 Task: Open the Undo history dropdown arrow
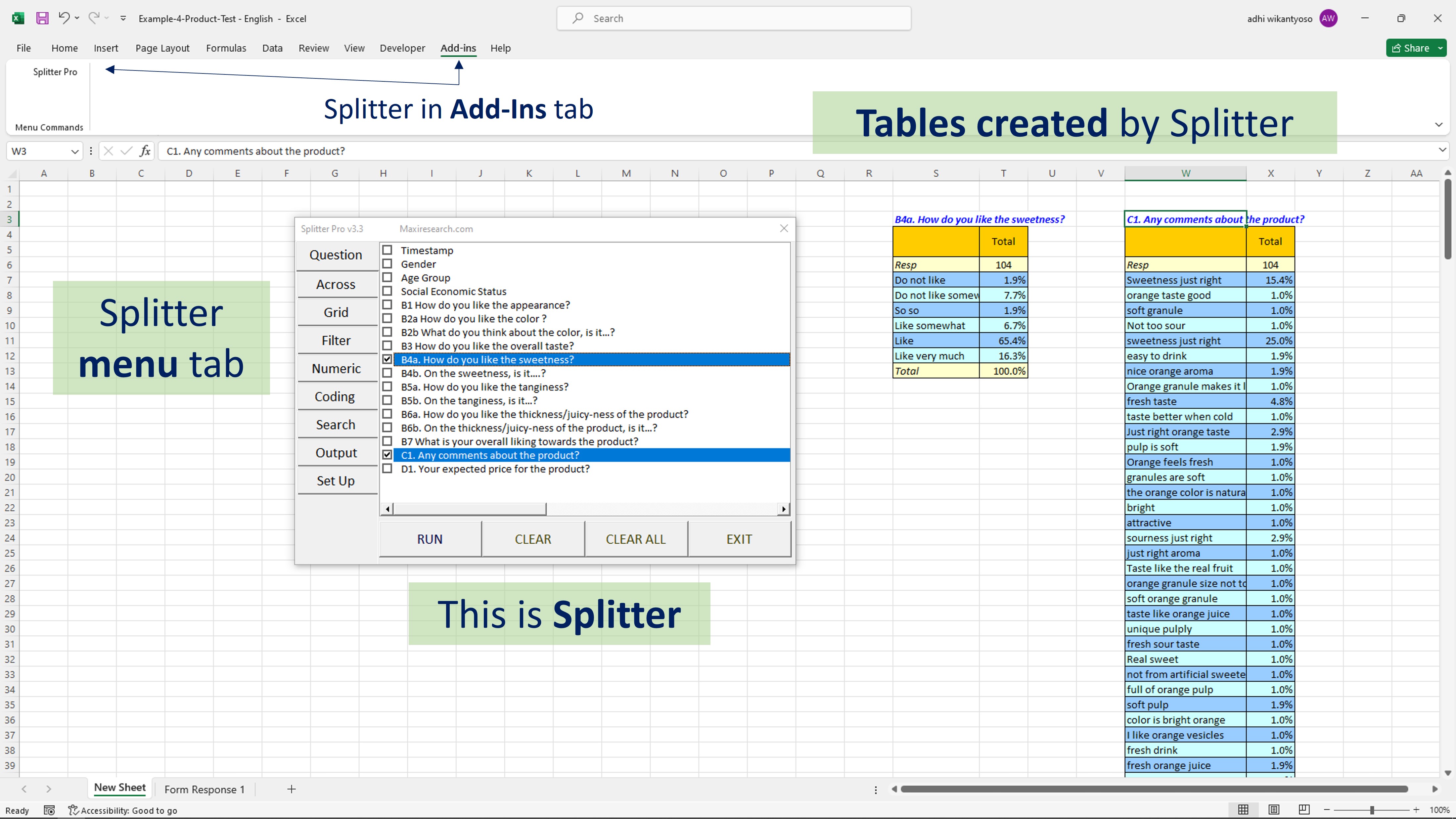coord(77,18)
